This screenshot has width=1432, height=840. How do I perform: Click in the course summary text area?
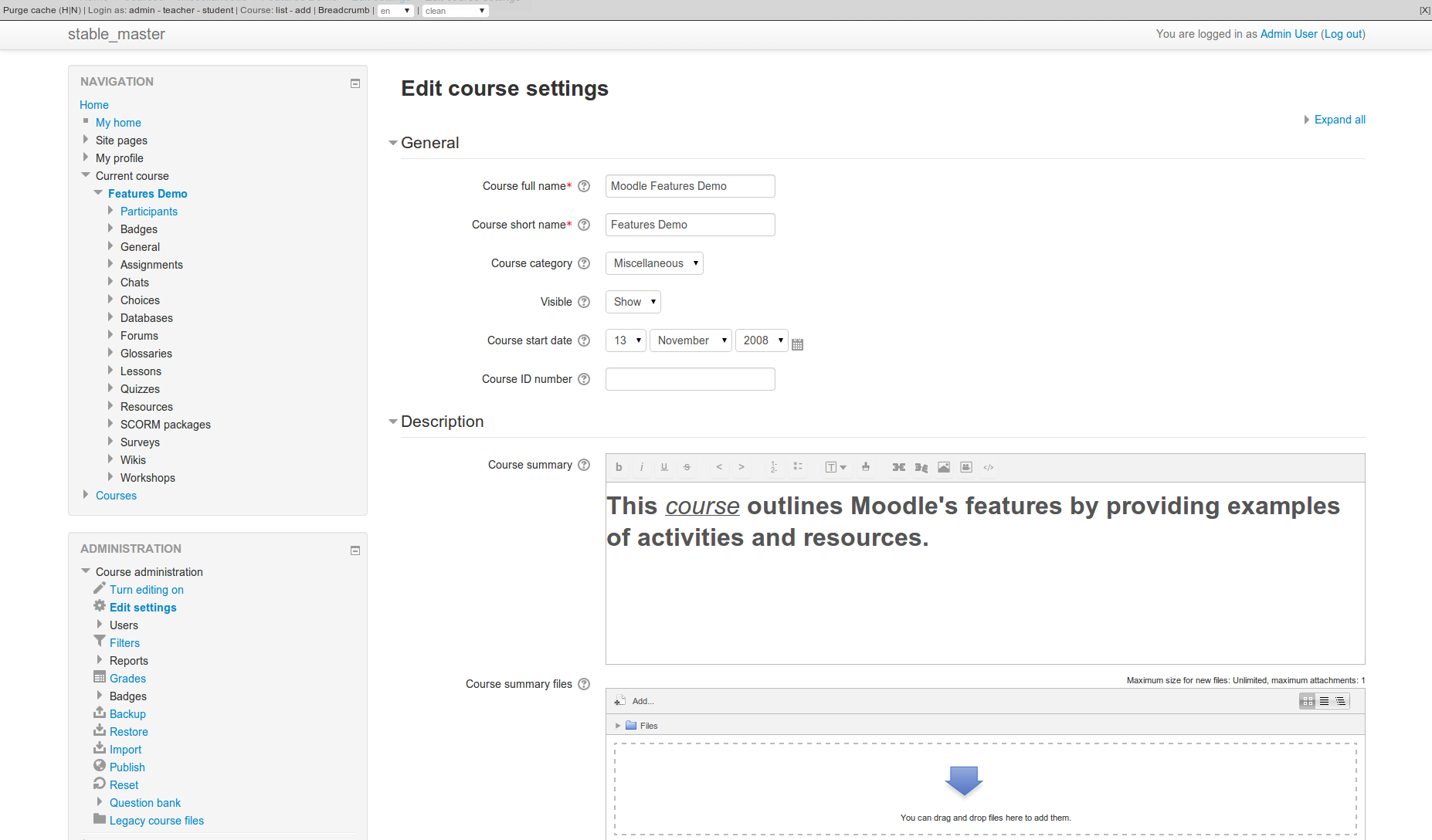[x=986, y=574]
